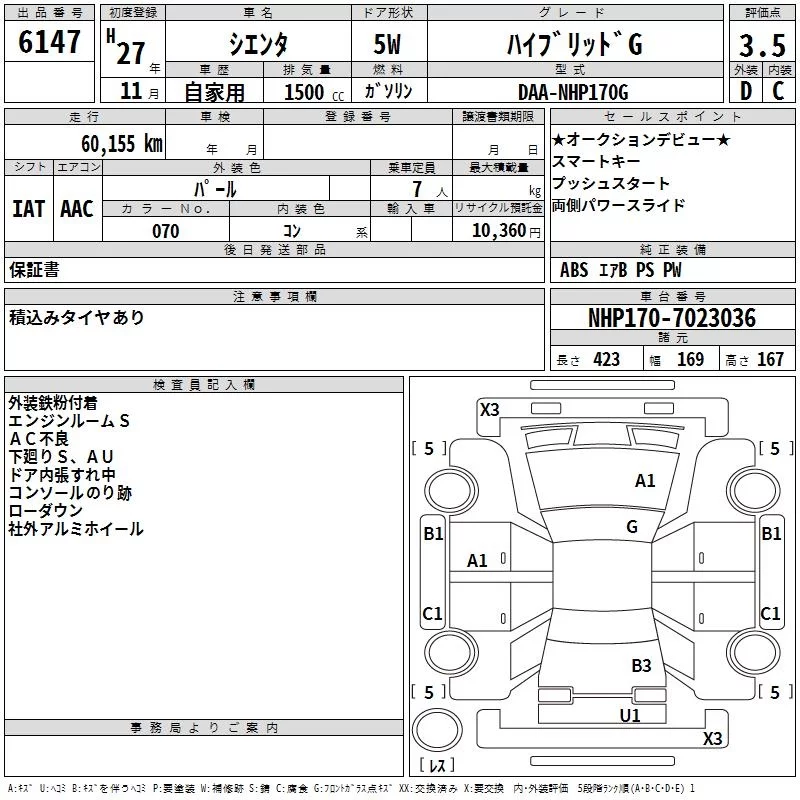Screen dimensions: 800x800
Task: Click the 検査員記入欄 header
Action: tap(204, 385)
